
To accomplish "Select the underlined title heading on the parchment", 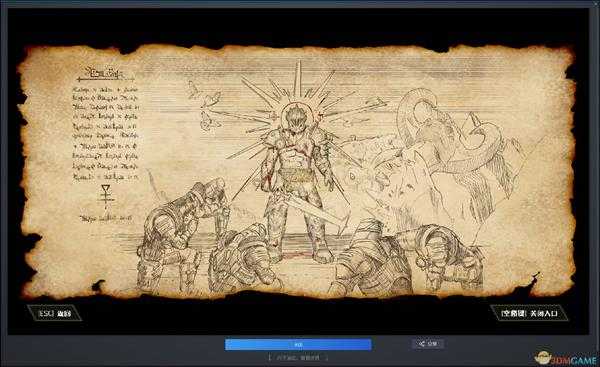I will click(104, 73).
